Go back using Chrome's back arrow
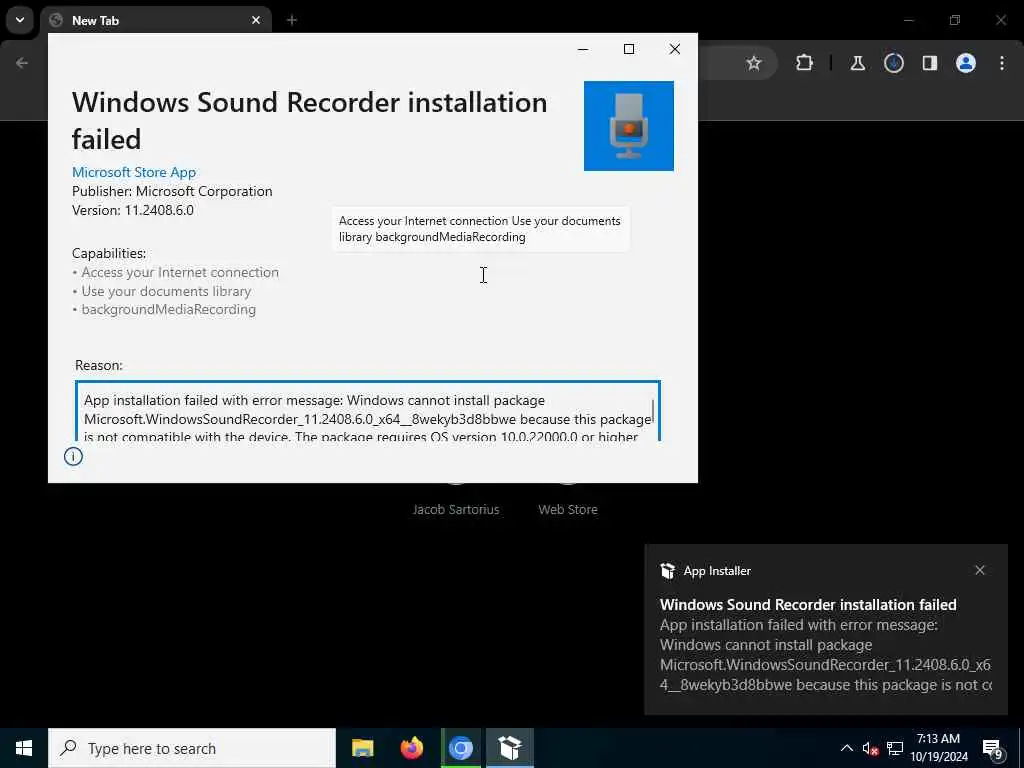Image resolution: width=1024 pixels, height=768 pixels. pyautogui.click(x=22, y=63)
